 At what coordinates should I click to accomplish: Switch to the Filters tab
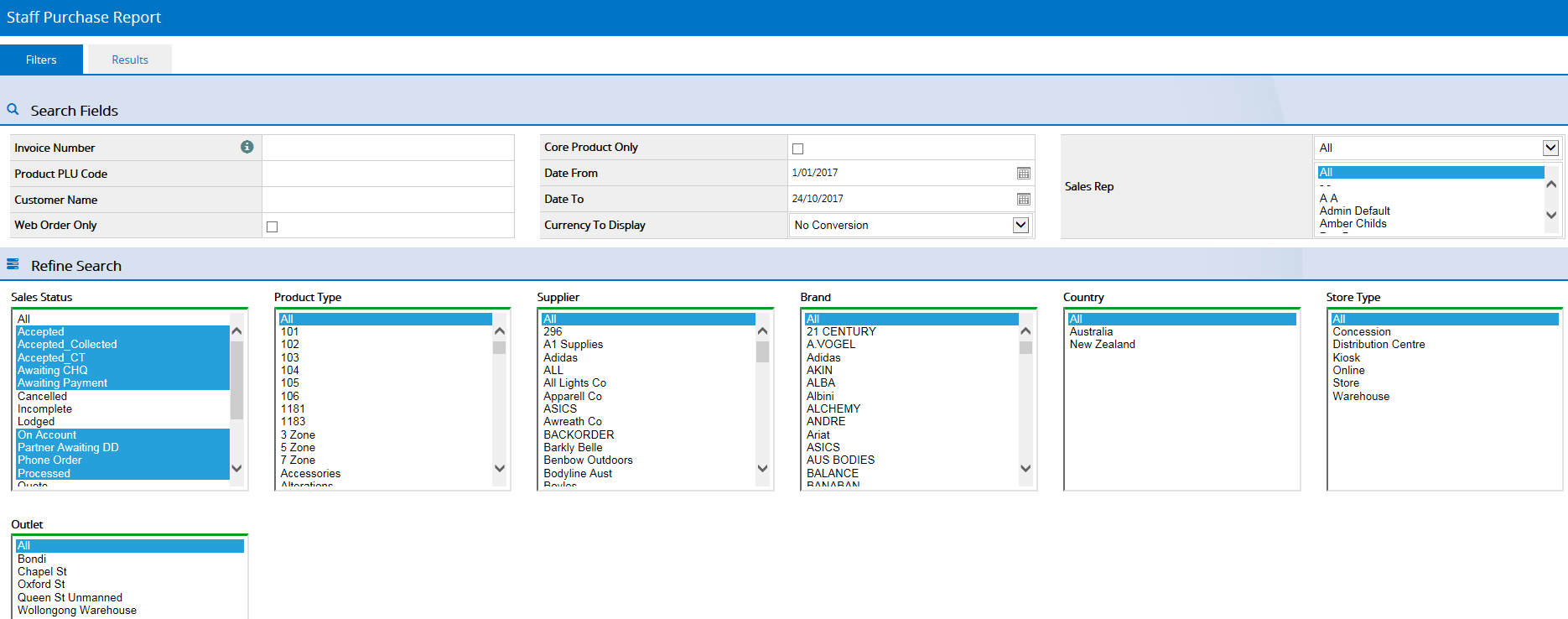click(41, 60)
